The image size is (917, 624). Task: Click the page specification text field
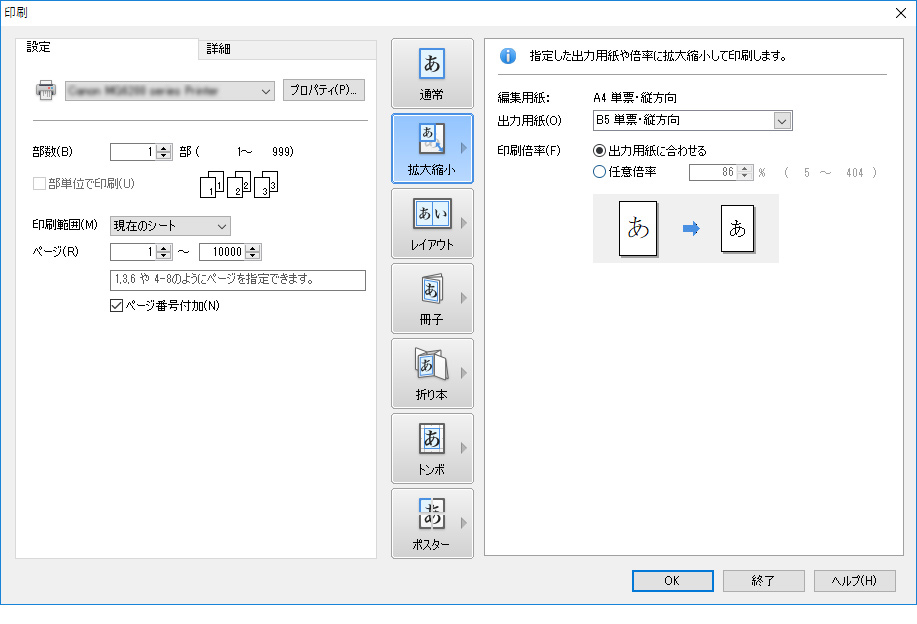[x=237, y=280]
